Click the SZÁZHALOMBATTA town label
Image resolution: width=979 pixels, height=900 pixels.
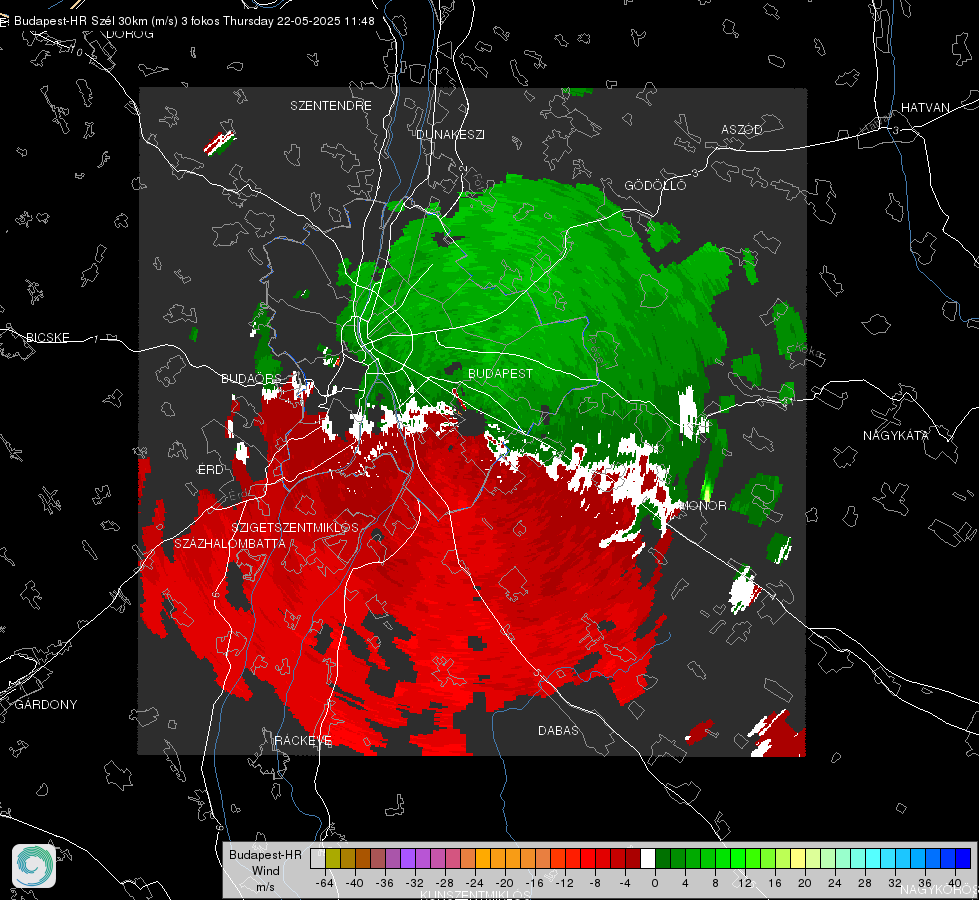[230, 543]
